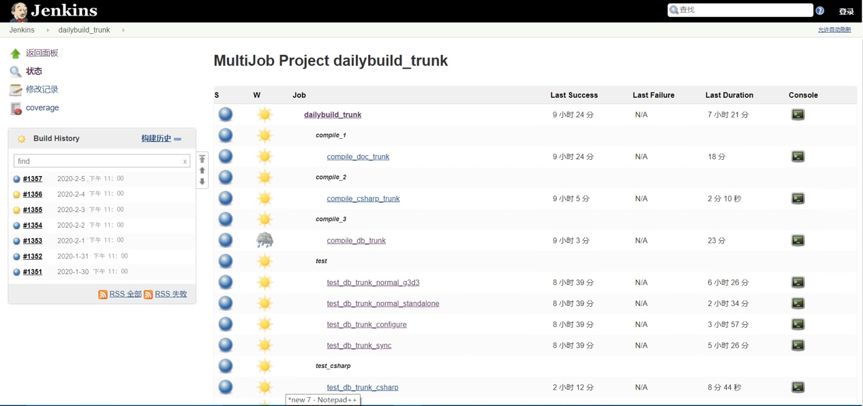Open the test_db_trunk_configure job link
The image size is (863, 406).
(x=366, y=324)
